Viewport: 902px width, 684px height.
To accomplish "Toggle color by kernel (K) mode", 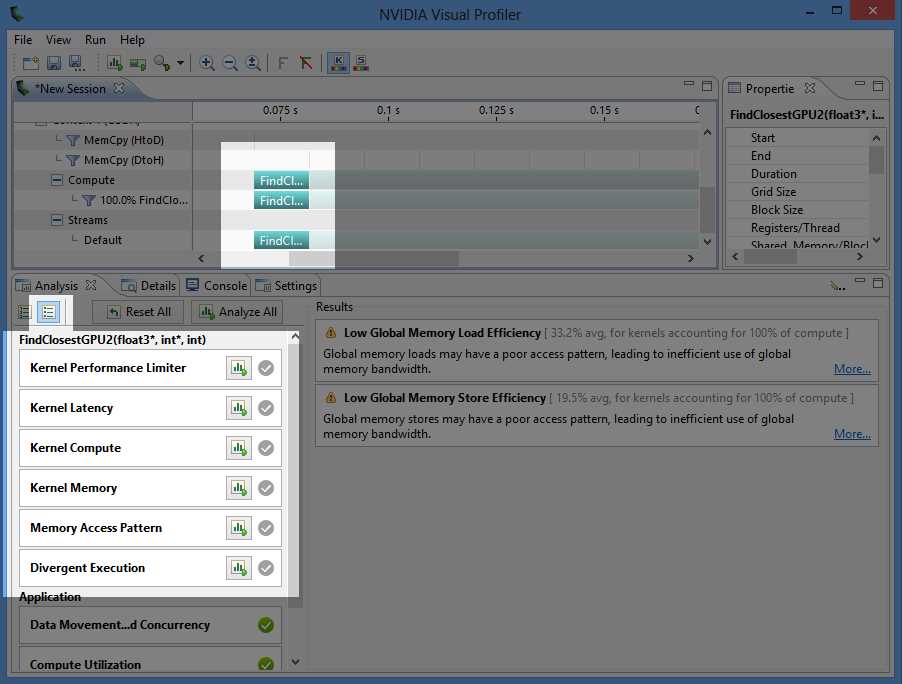I will [338, 63].
